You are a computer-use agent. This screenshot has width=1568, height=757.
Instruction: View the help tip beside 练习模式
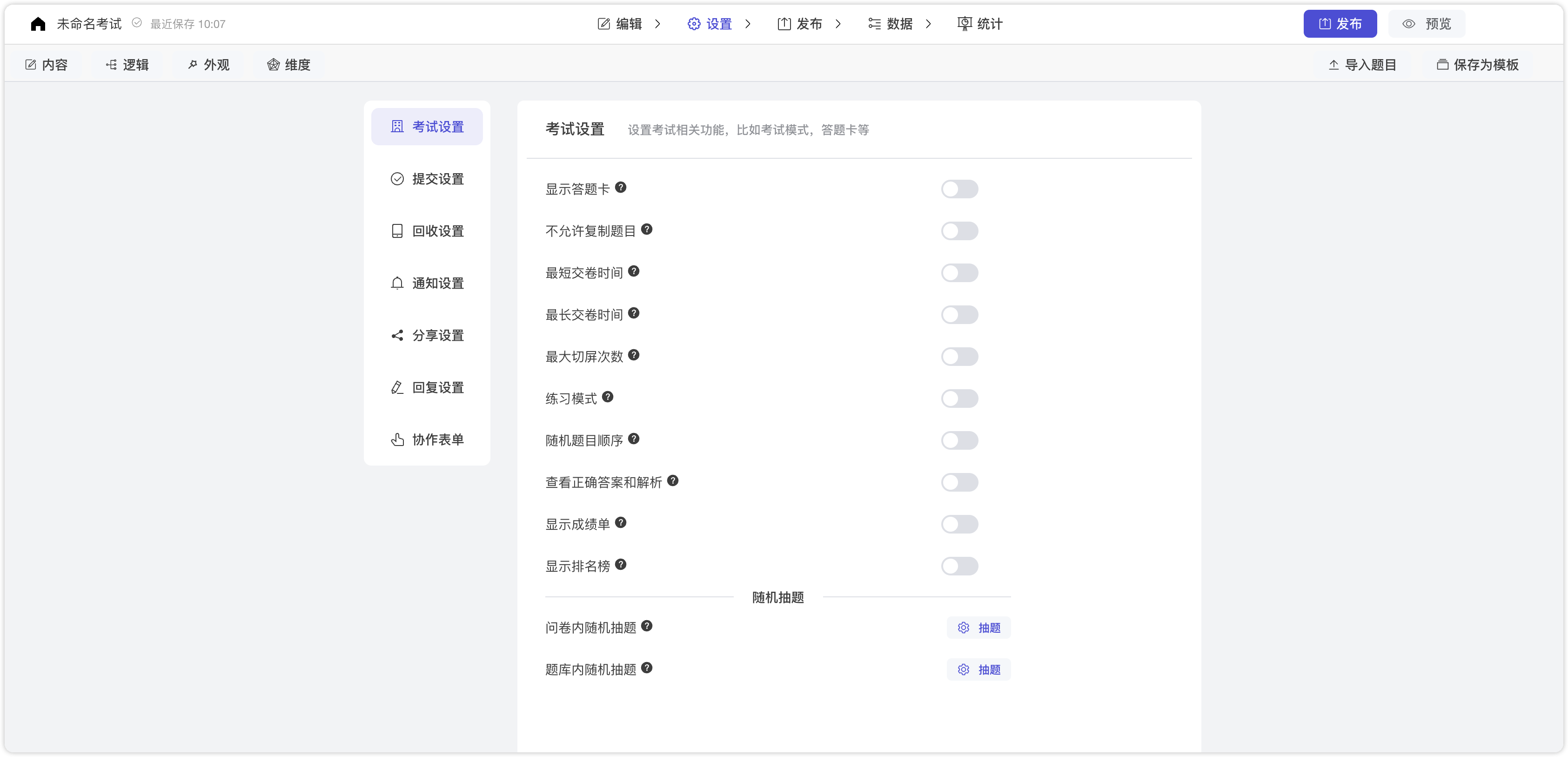coord(608,397)
